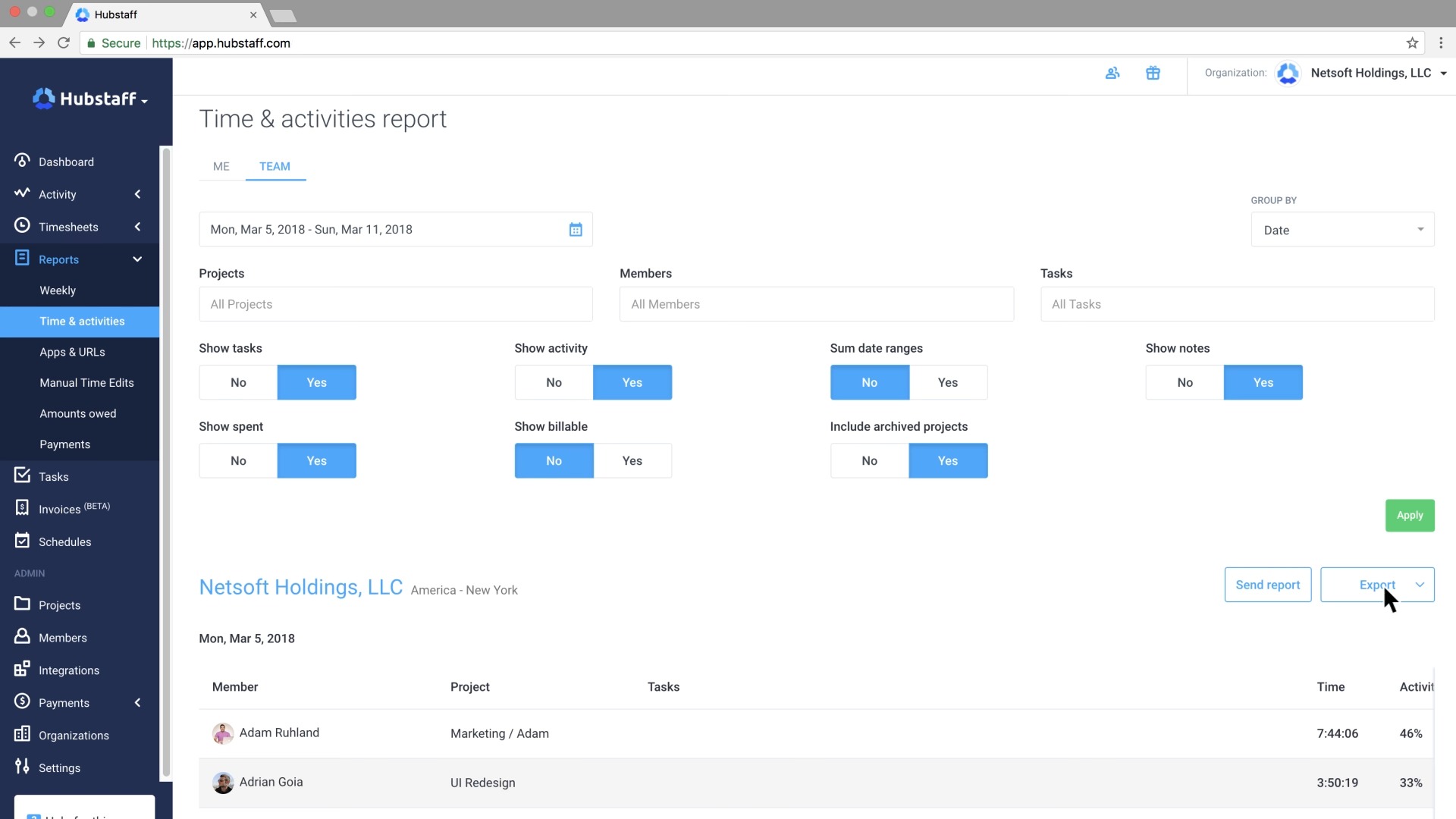Click the Invoices BETA sidebar icon
The width and height of the screenshot is (1456, 819).
pos(22,507)
